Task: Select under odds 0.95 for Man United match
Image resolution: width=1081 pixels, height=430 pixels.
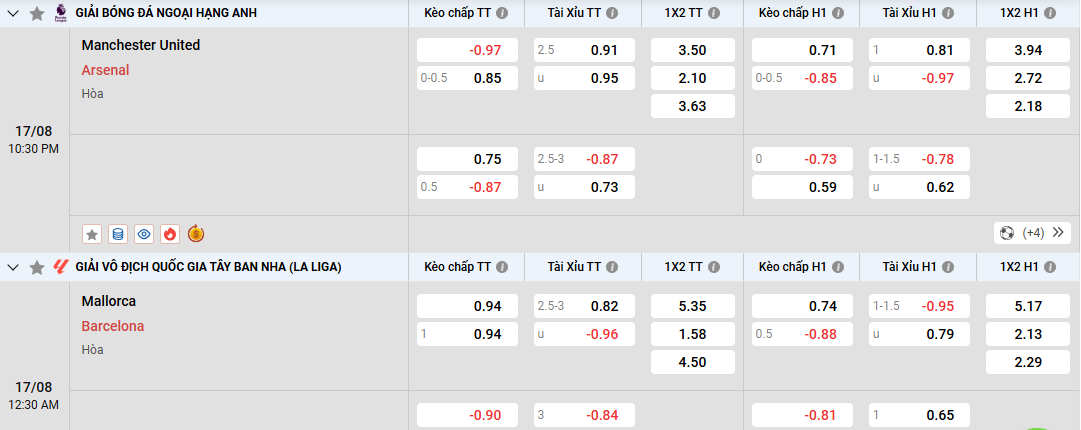Action: [x=584, y=78]
